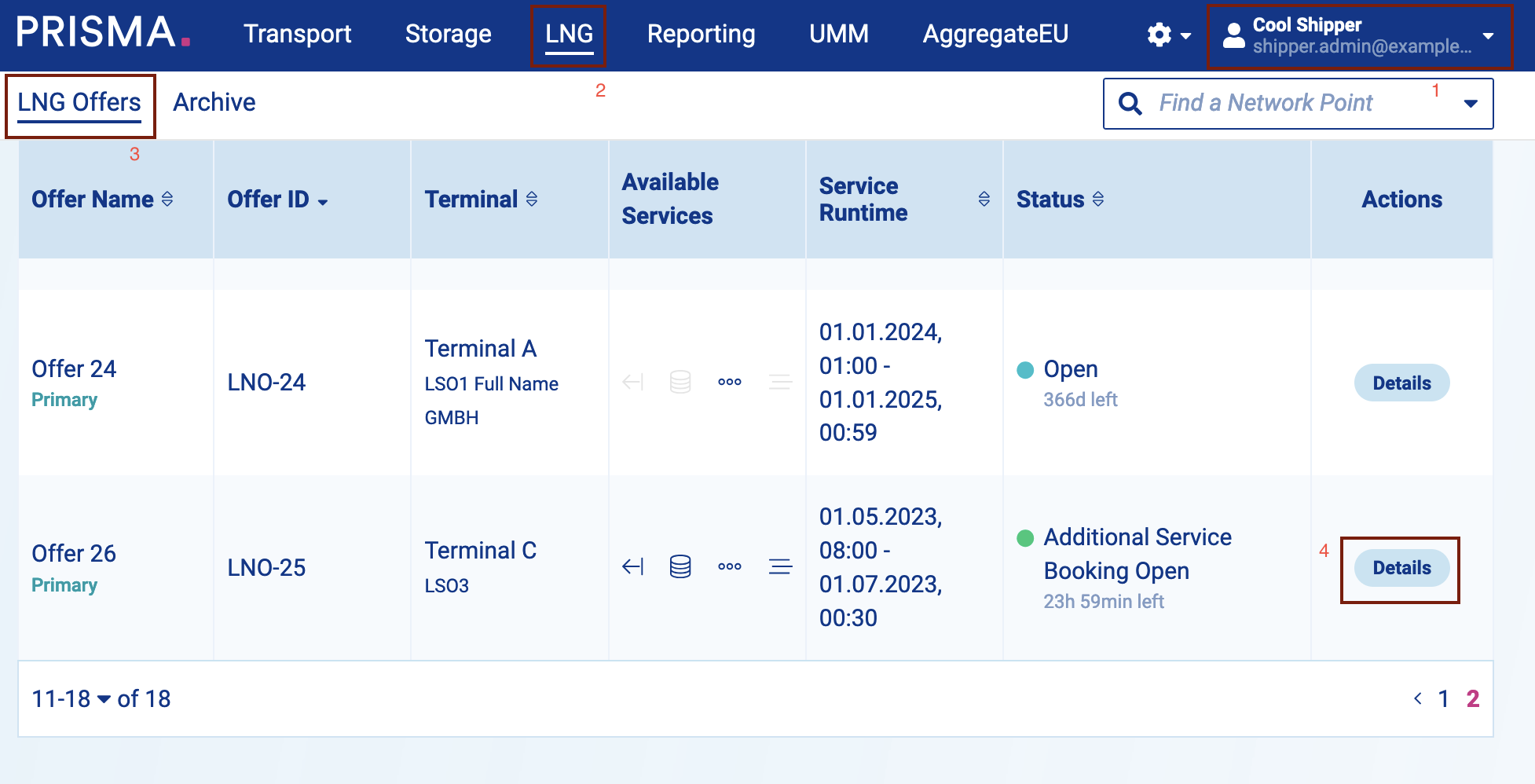The height and width of the screenshot is (784, 1535).
Task: Click Offer 26 three-circles service icon
Action: coord(730,566)
